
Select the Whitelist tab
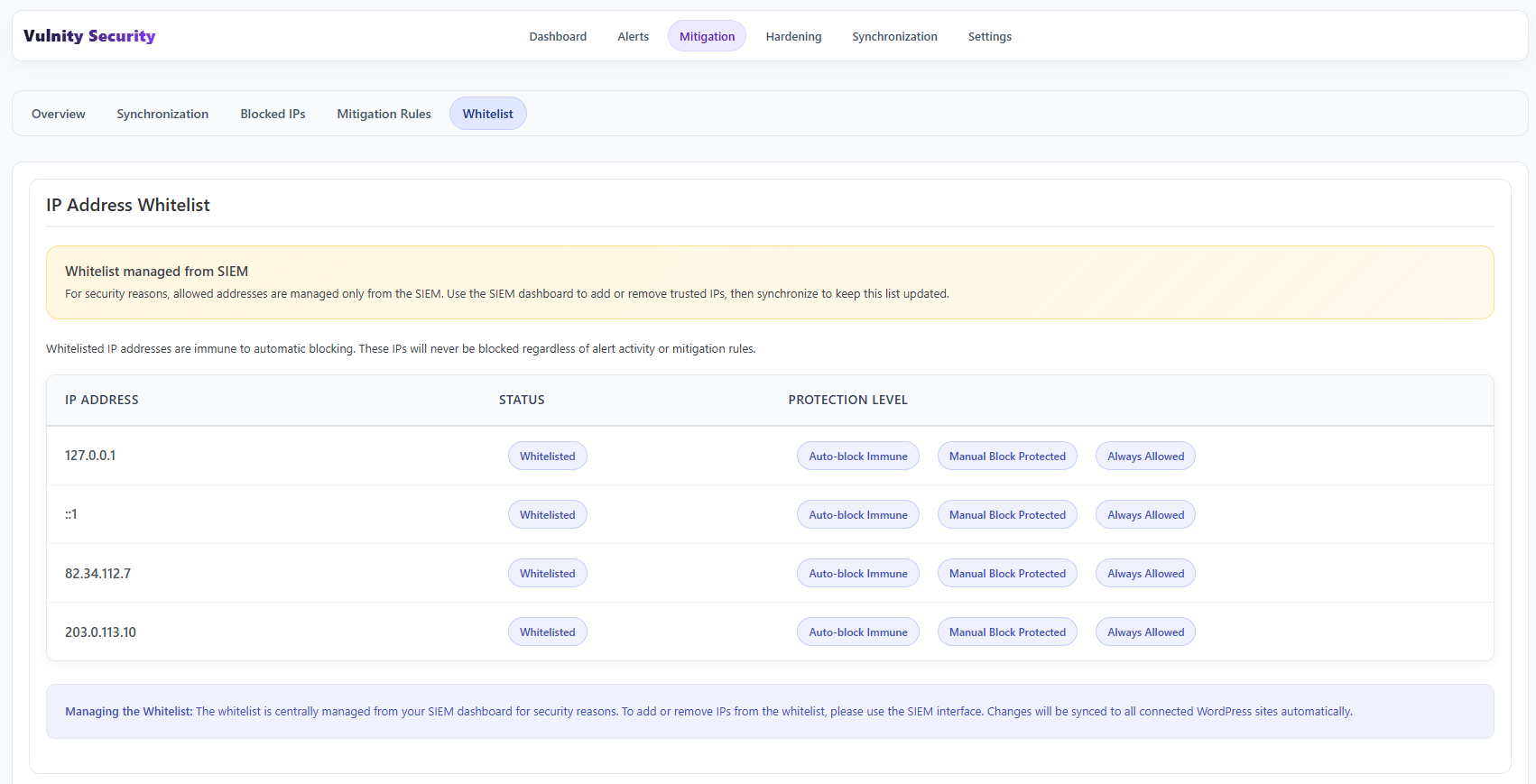(x=487, y=114)
